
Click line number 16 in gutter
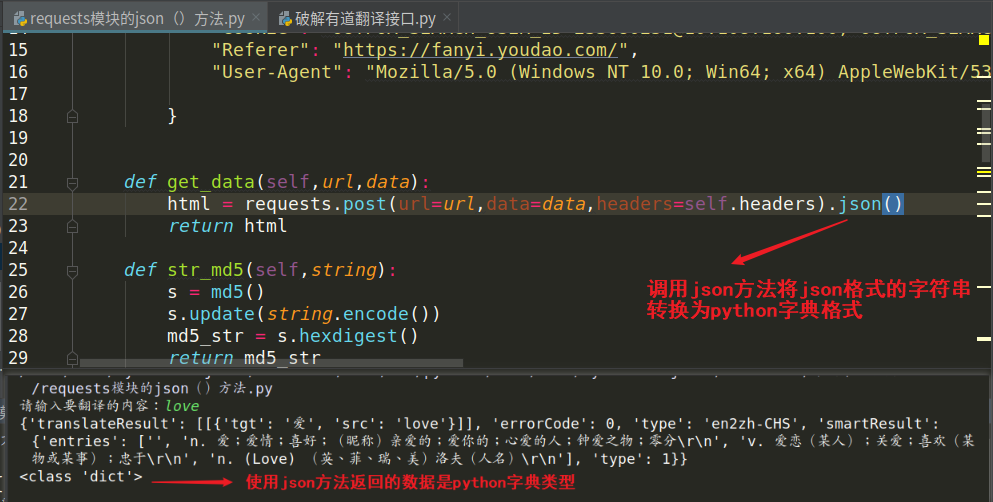coord(18,72)
